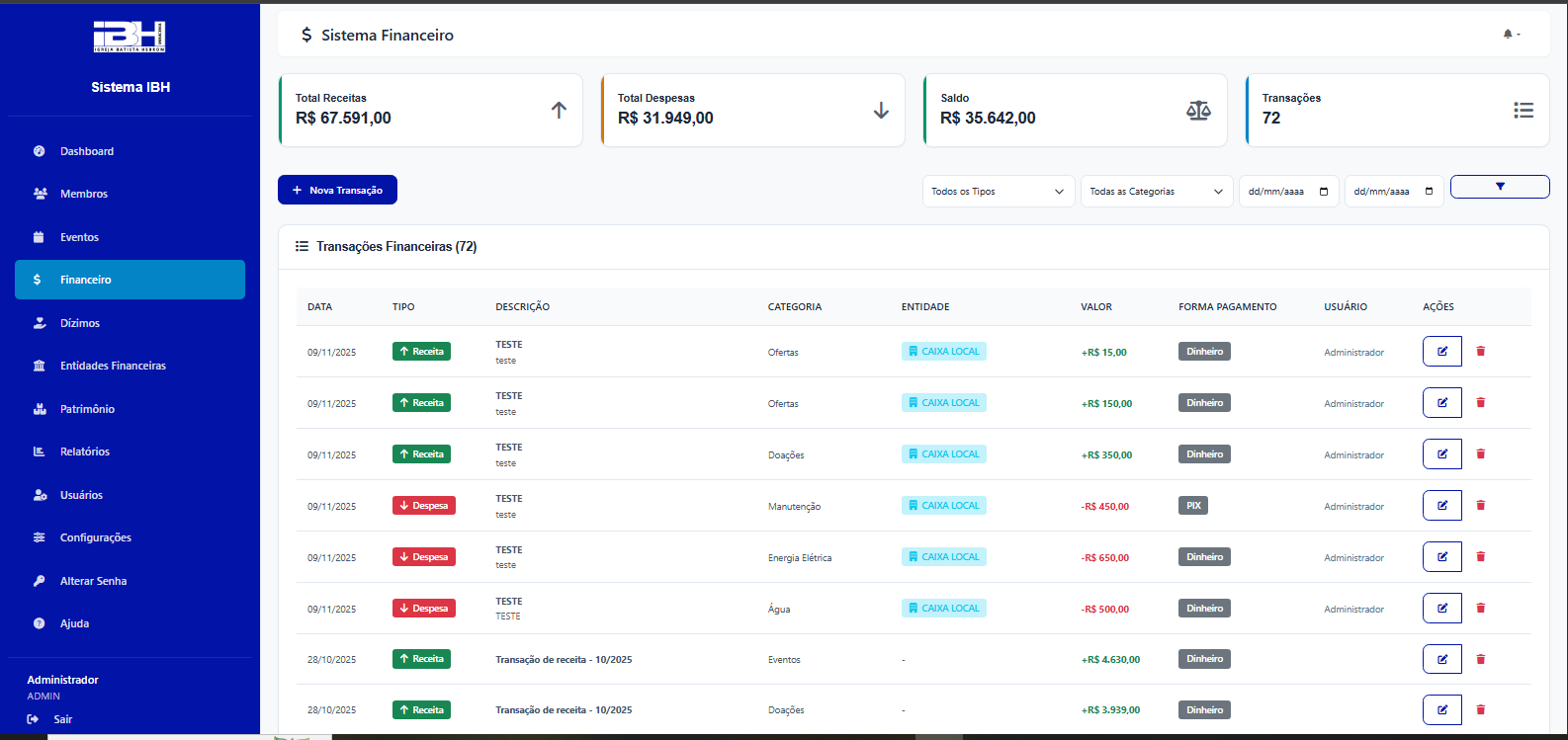Open the Todos os Tipos dropdown
This screenshot has width=1568, height=740.
click(998, 192)
